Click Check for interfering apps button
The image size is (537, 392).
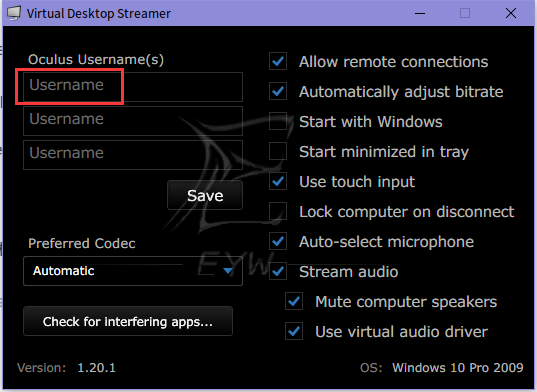[128, 321]
